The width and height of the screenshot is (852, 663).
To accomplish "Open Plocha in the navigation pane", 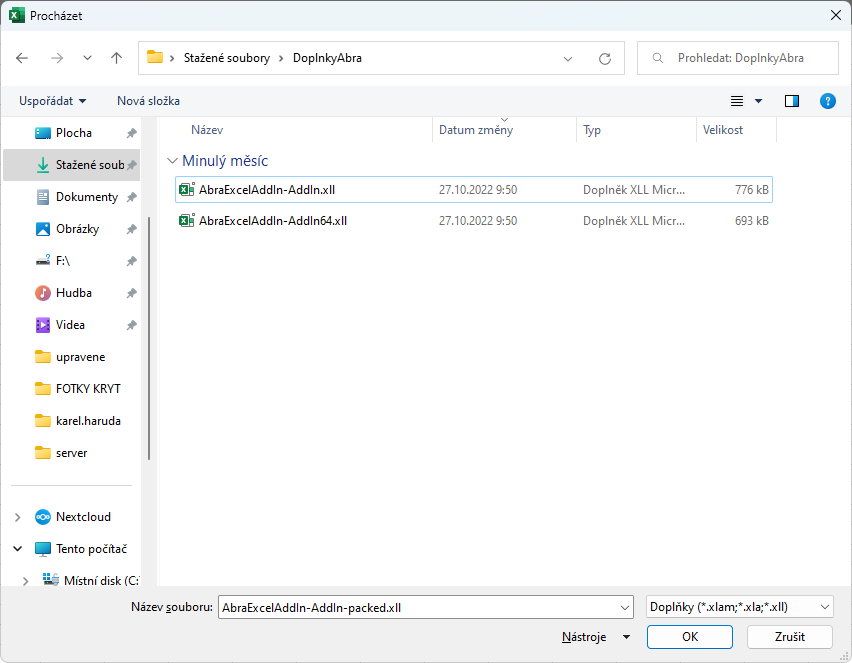I will 73,133.
